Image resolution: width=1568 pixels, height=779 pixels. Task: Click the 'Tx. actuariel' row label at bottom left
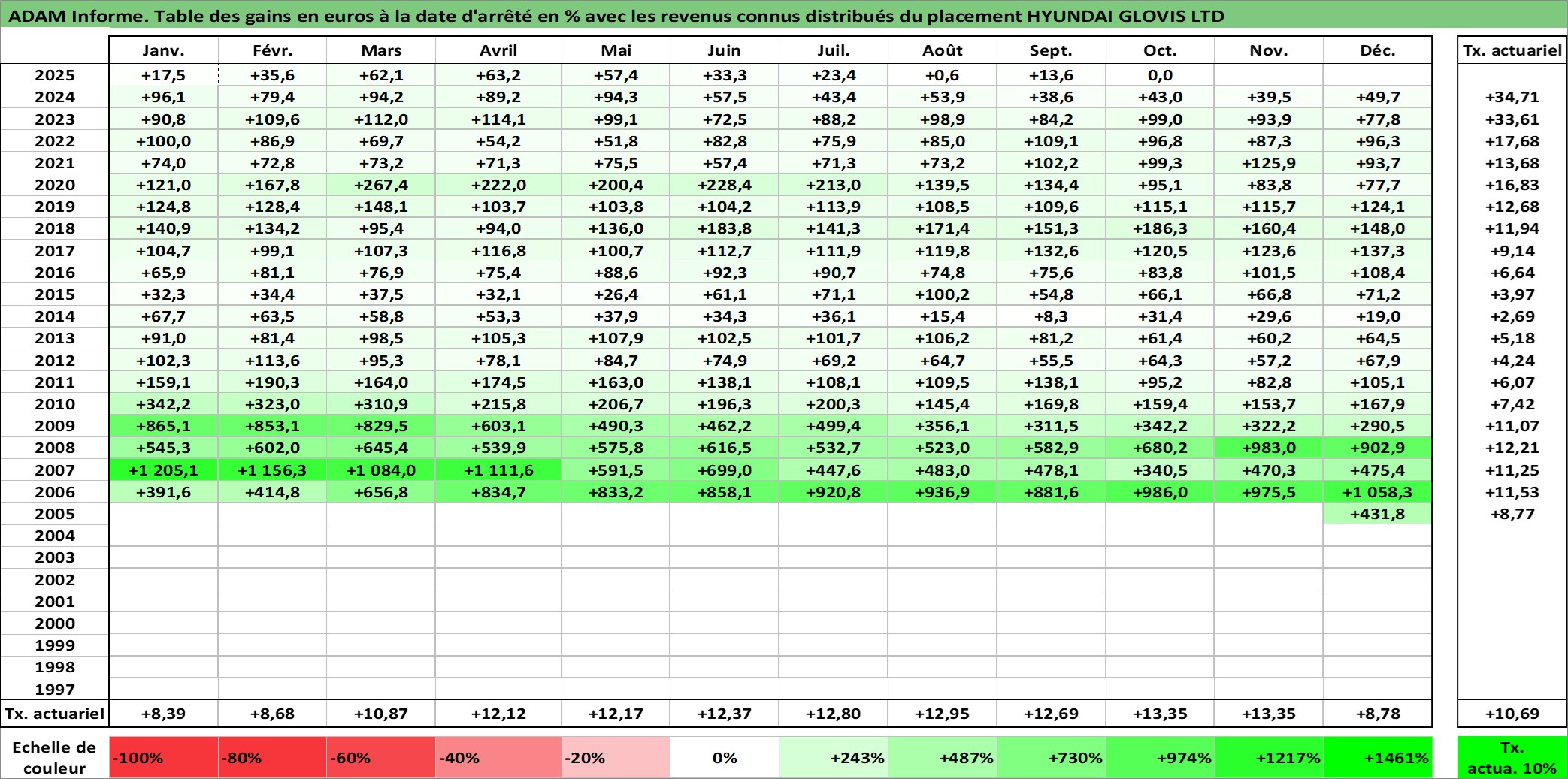[55, 714]
